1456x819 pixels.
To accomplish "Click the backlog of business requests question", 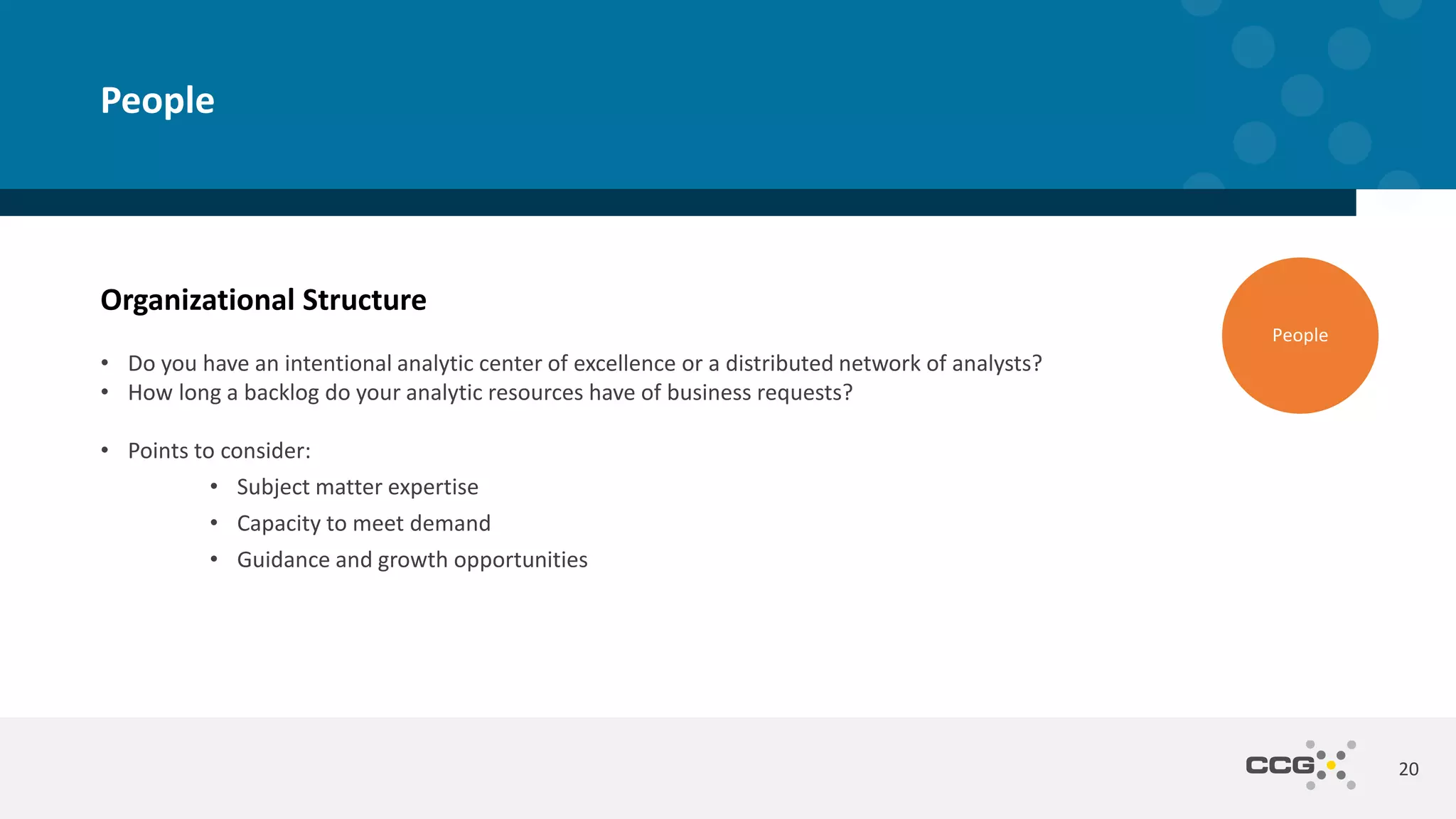I will pos(490,392).
